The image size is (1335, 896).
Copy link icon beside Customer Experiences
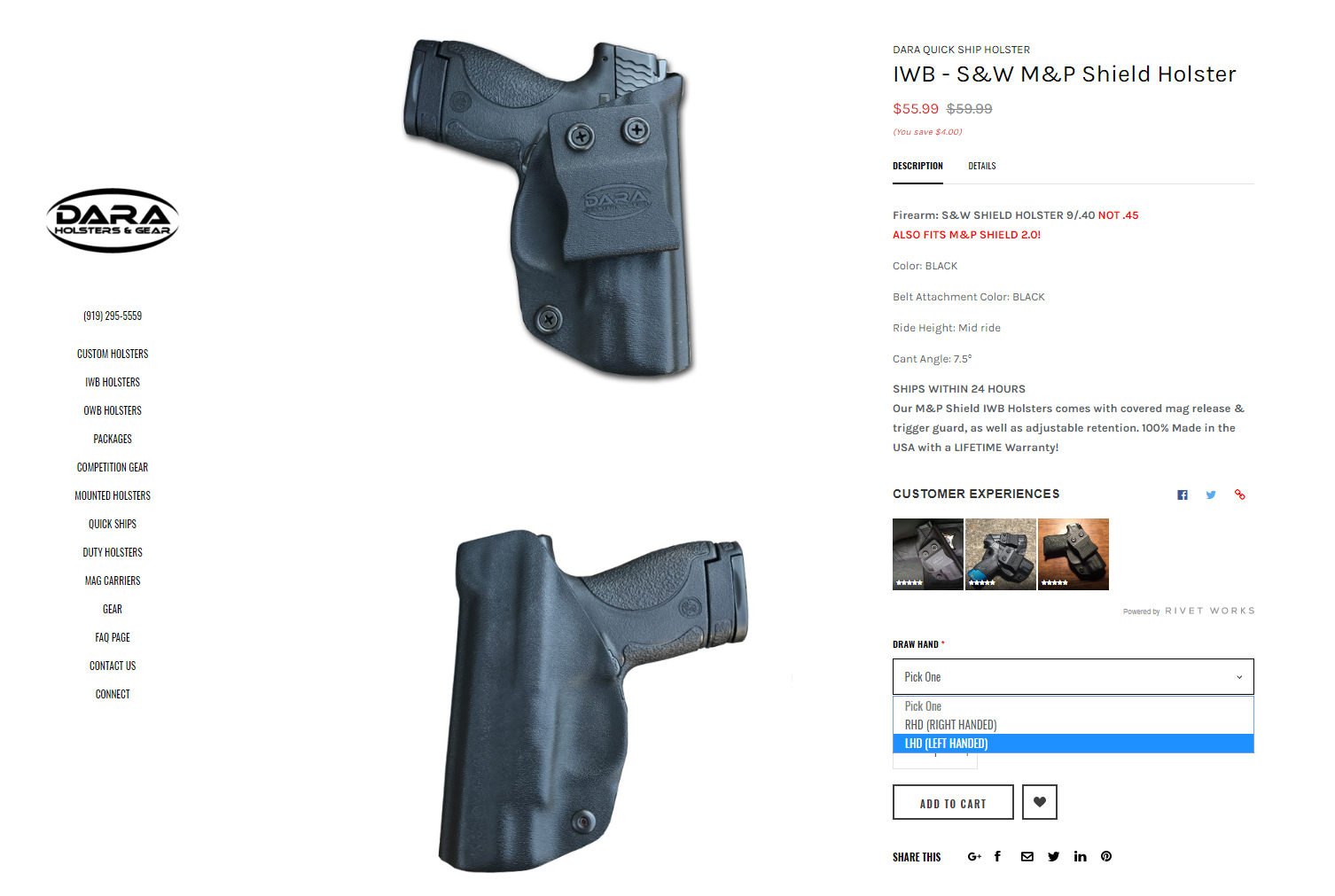(x=1240, y=495)
